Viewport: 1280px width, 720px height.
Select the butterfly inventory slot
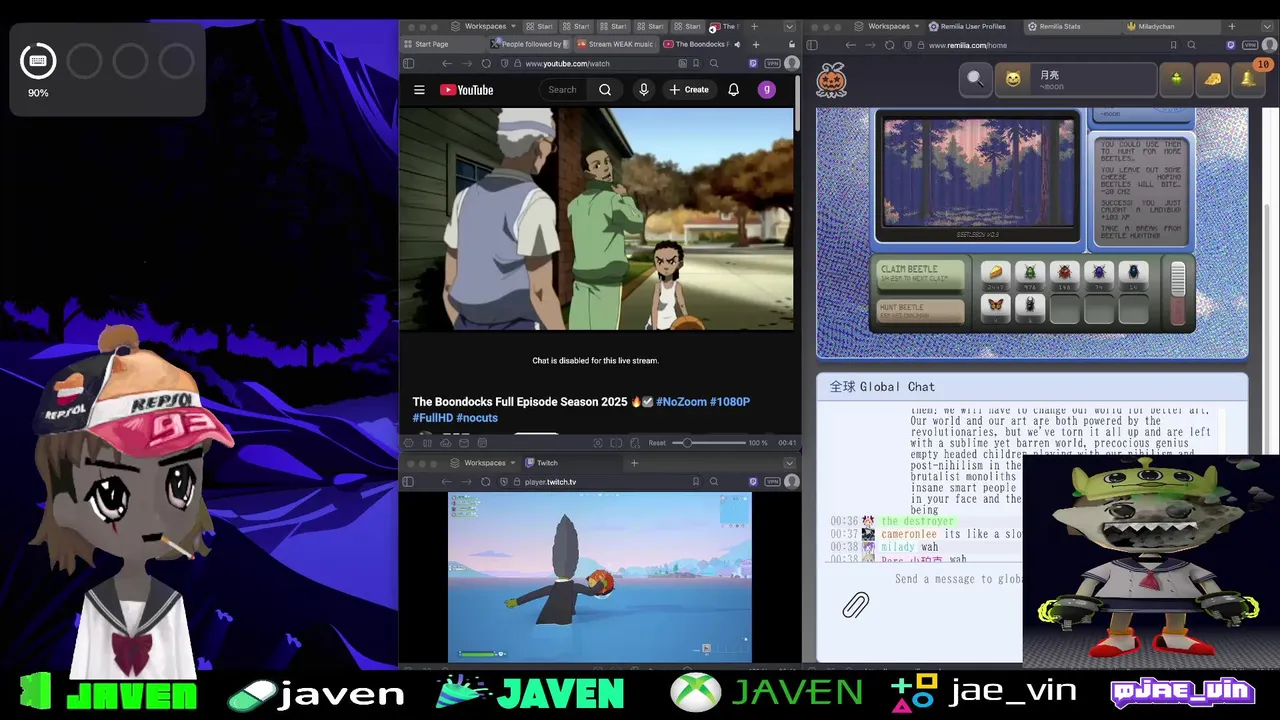tap(995, 307)
